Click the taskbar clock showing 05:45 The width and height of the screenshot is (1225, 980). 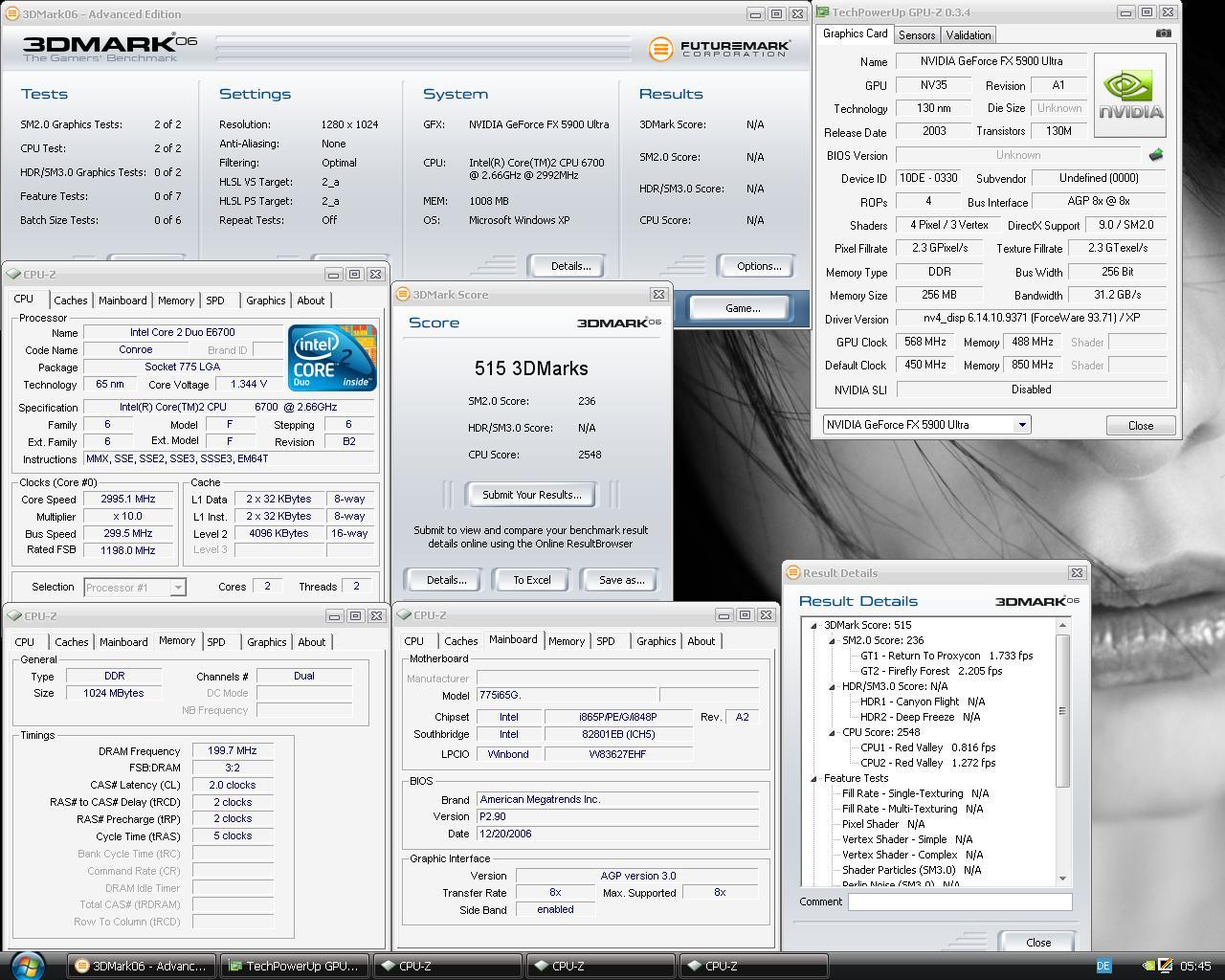(1195, 967)
